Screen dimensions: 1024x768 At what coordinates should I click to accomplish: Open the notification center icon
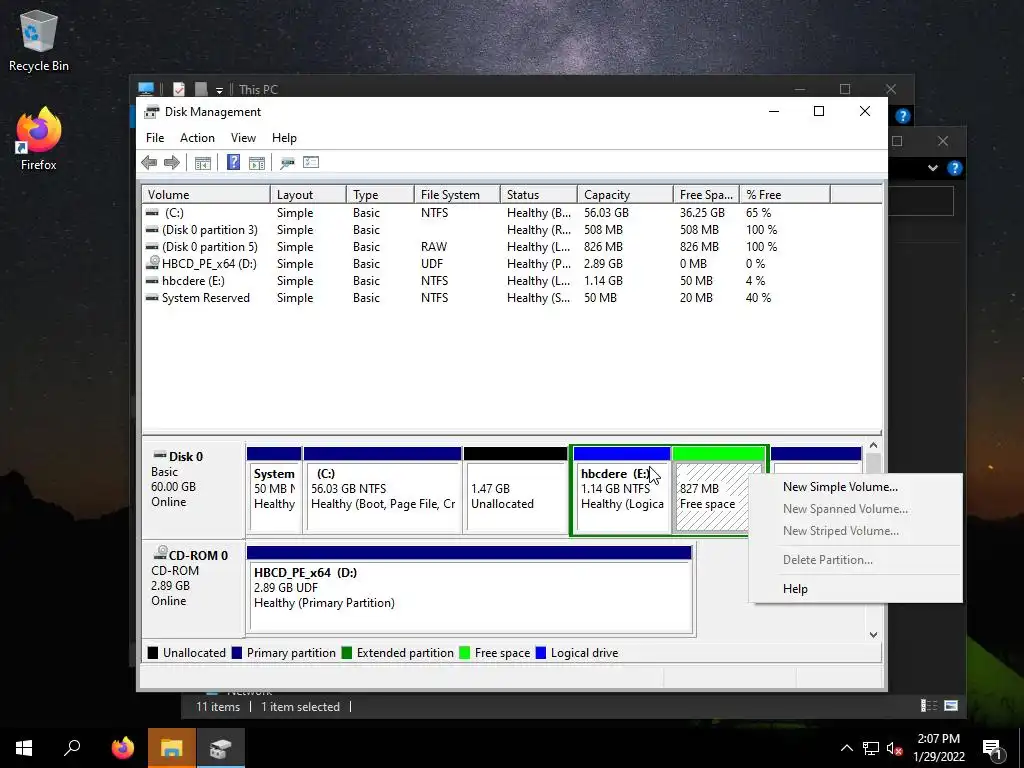tap(993, 750)
